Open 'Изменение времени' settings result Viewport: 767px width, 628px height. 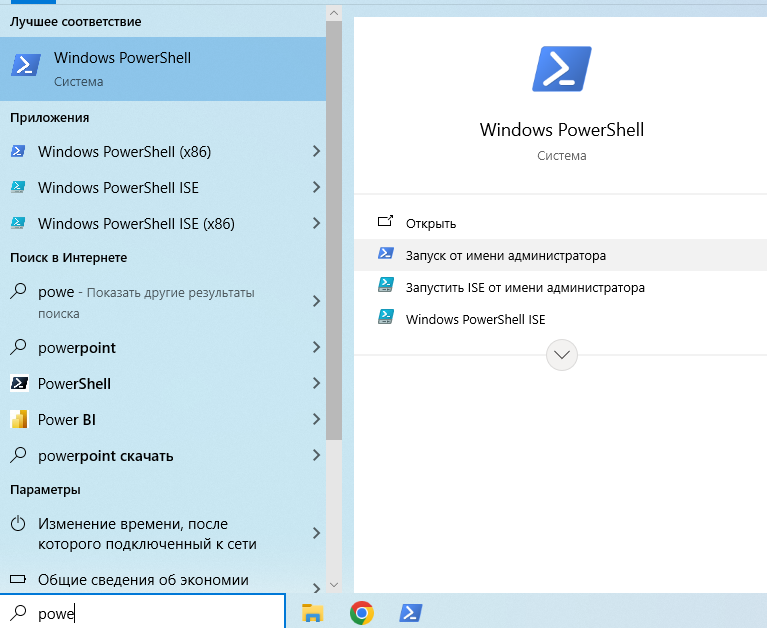coord(147,534)
